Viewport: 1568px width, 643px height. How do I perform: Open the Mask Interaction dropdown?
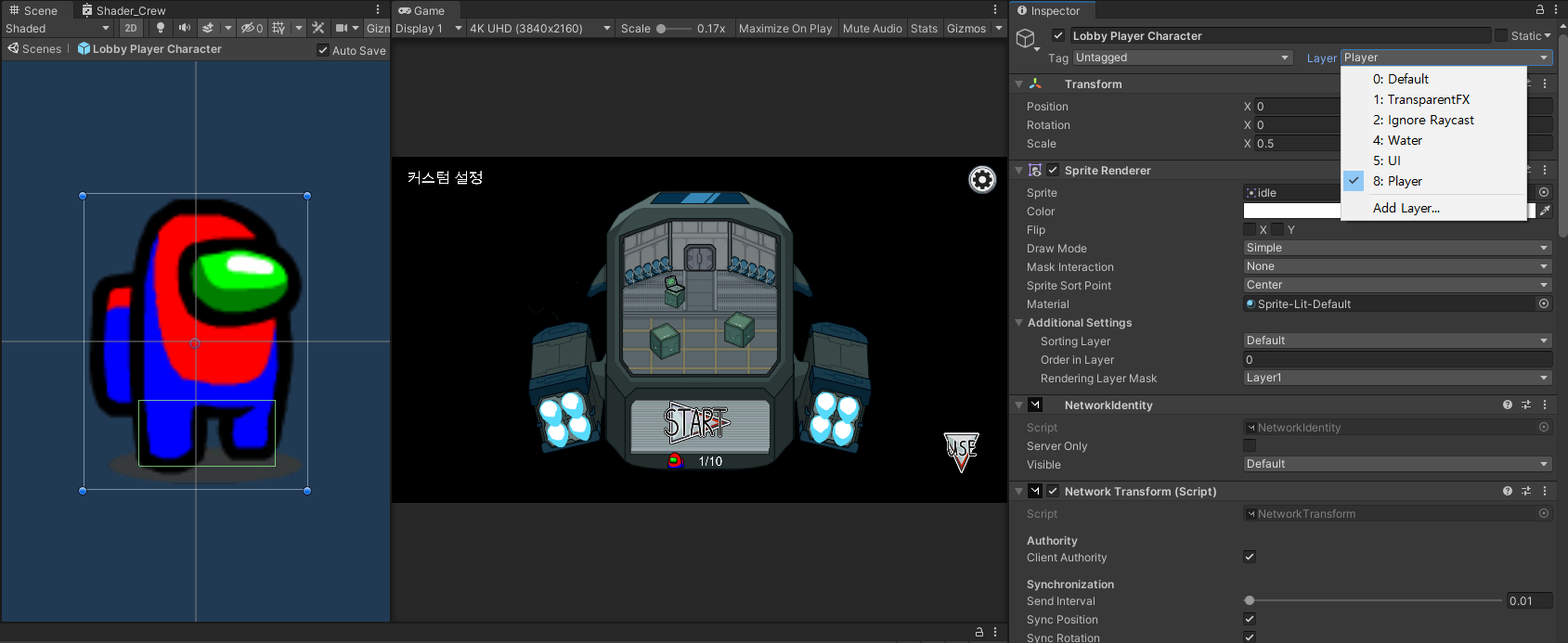[x=1398, y=266]
